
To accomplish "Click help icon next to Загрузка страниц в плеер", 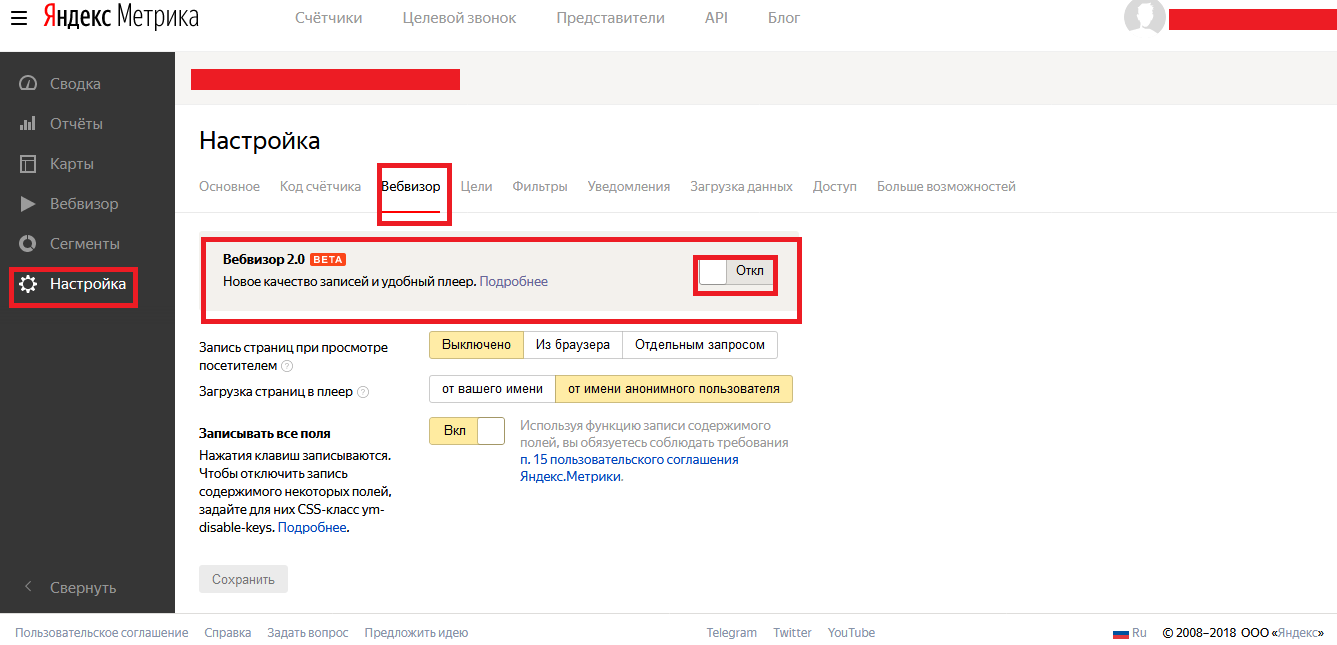I will pyautogui.click(x=363, y=392).
